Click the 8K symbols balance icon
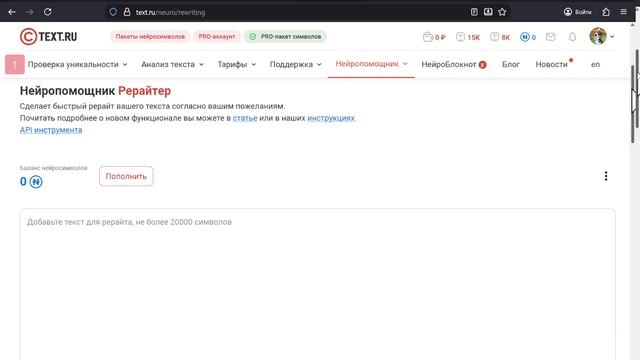Screen dimensions: 640x360 tap(500, 37)
